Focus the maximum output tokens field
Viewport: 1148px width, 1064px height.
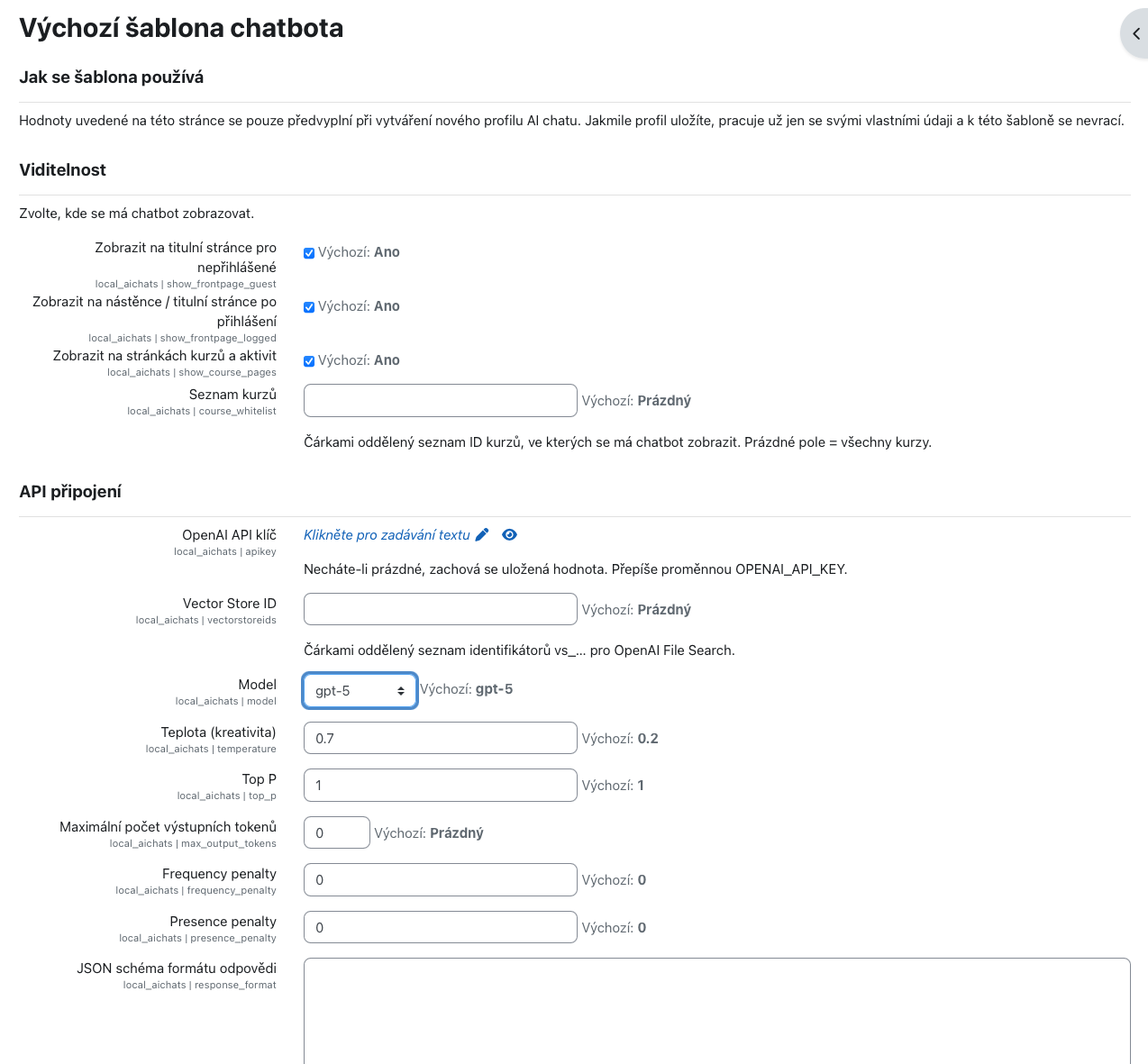point(336,833)
